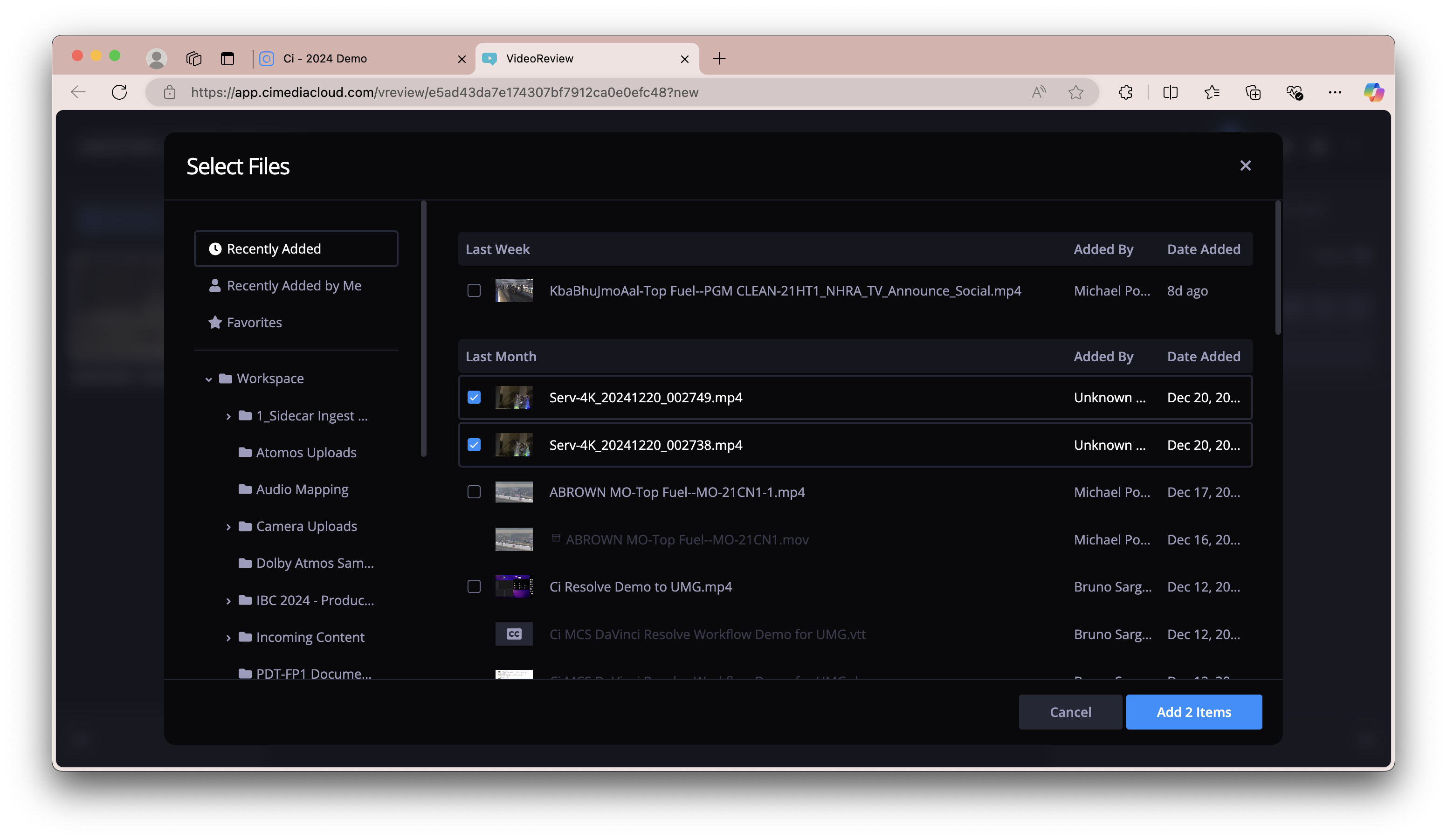Switch to the Ci - 2024 Demo tab

364,59
